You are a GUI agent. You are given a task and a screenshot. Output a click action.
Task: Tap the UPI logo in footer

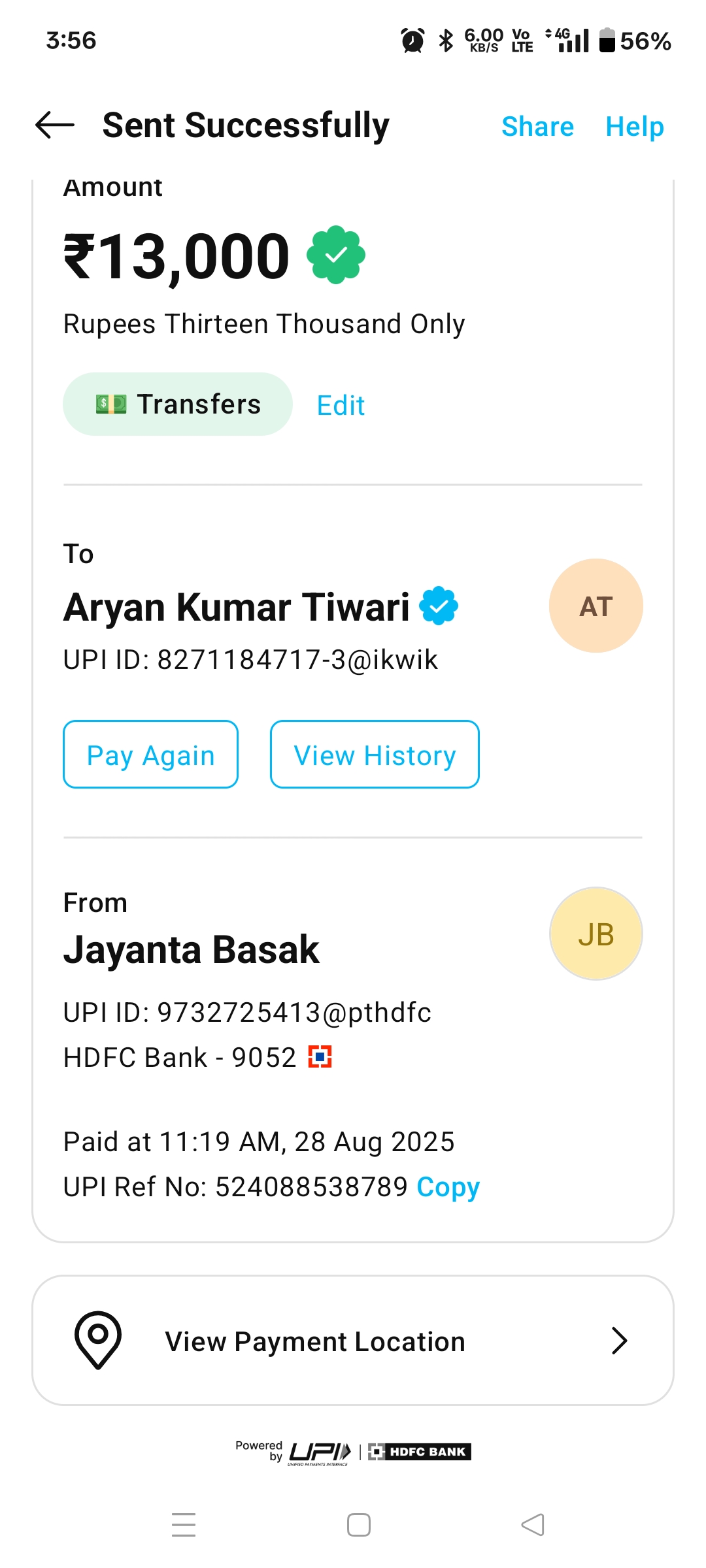point(320,1453)
